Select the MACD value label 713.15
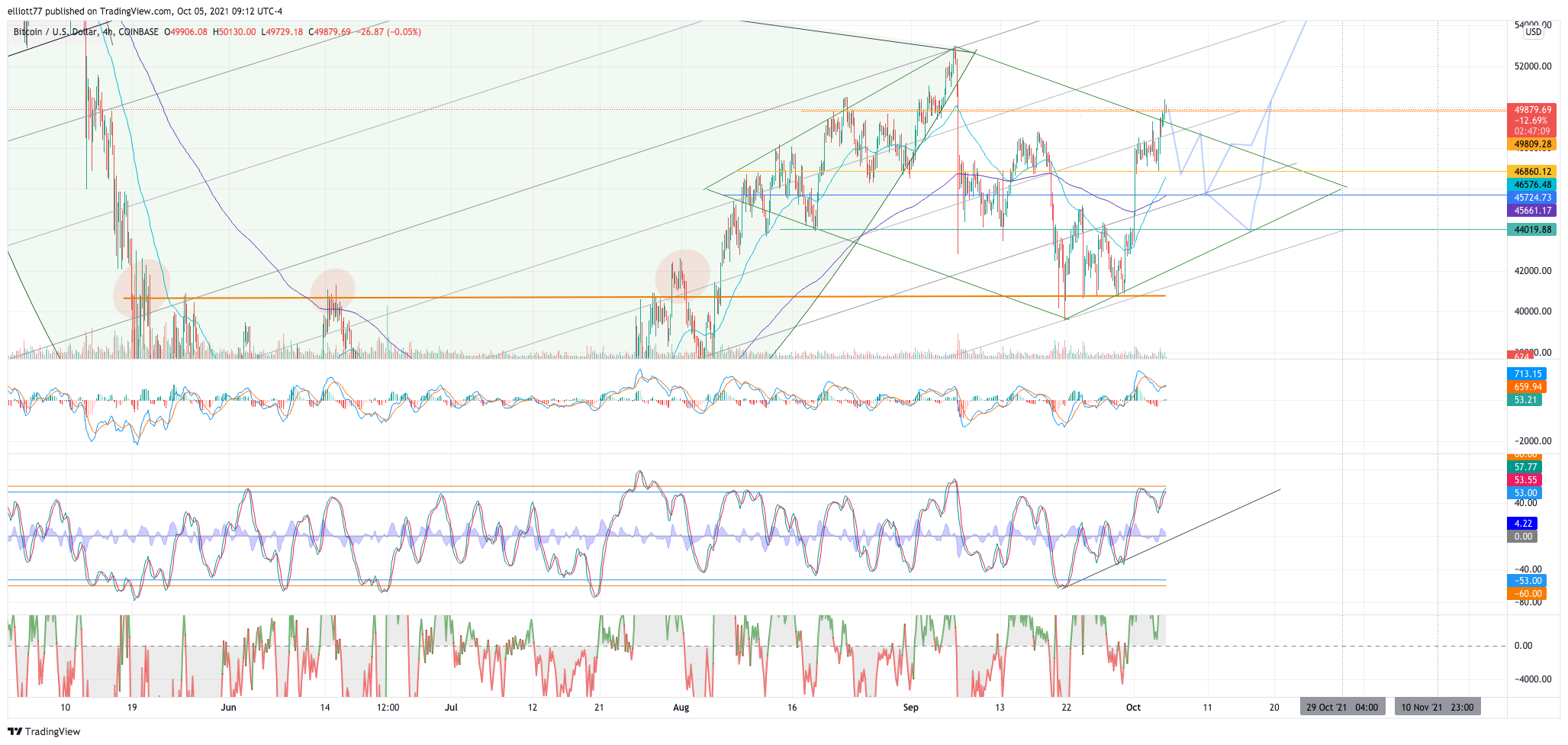This screenshot has width=1568, height=745. (x=1528, y=374)
